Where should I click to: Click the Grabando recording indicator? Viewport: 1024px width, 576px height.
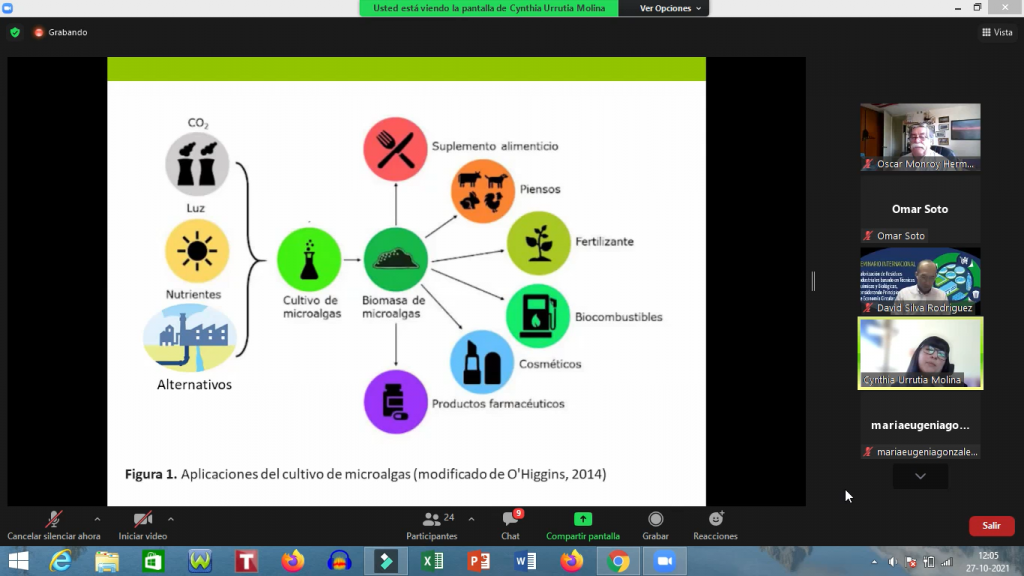[x=60, y=32]
